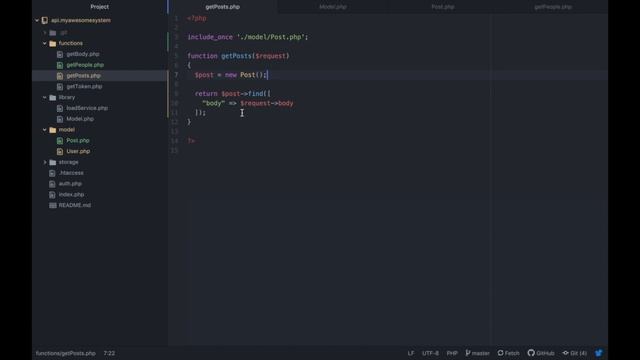
Task: Click the master branch name in status bar
Action: [x=481, y=353]
